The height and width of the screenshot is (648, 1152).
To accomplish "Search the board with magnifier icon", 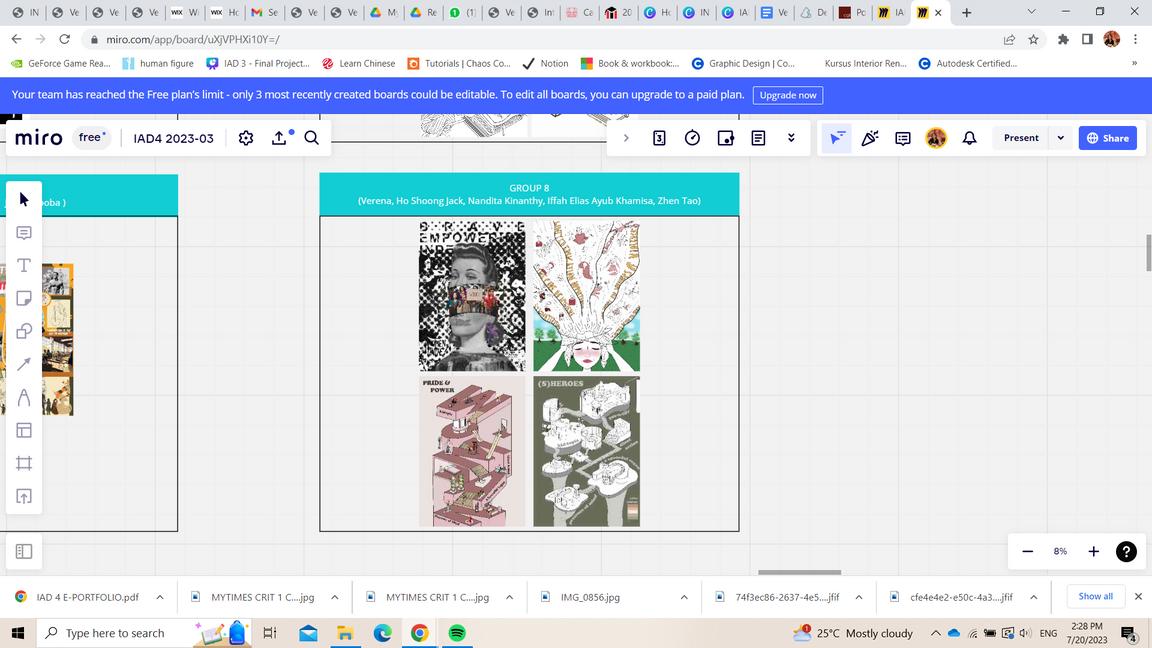I will click(x=312, y=138).
